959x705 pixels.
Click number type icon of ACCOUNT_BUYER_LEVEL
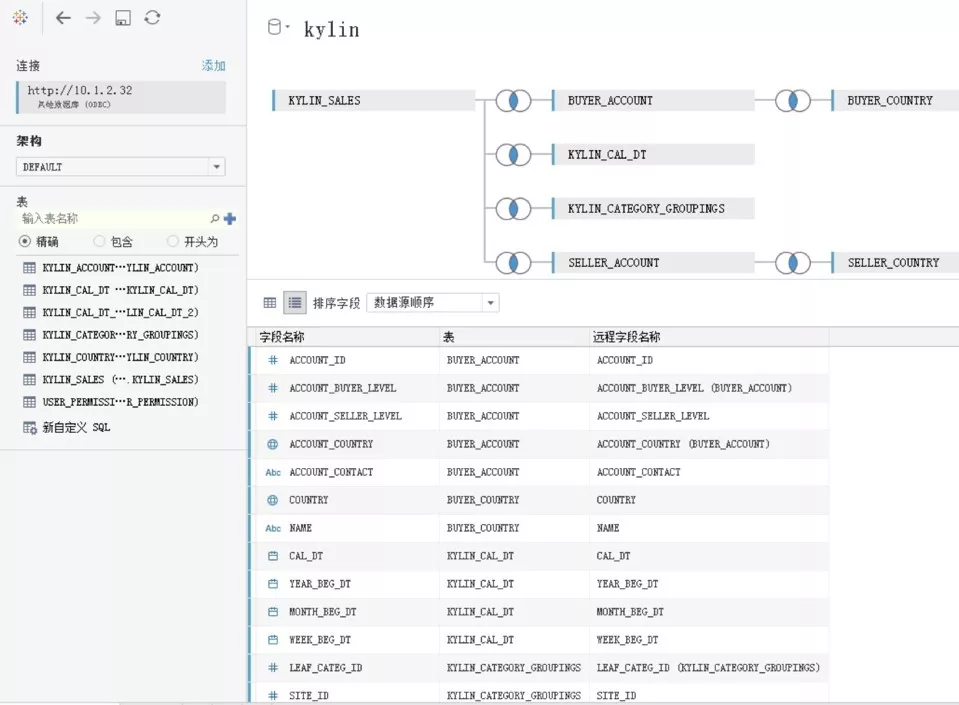point(273,388)
